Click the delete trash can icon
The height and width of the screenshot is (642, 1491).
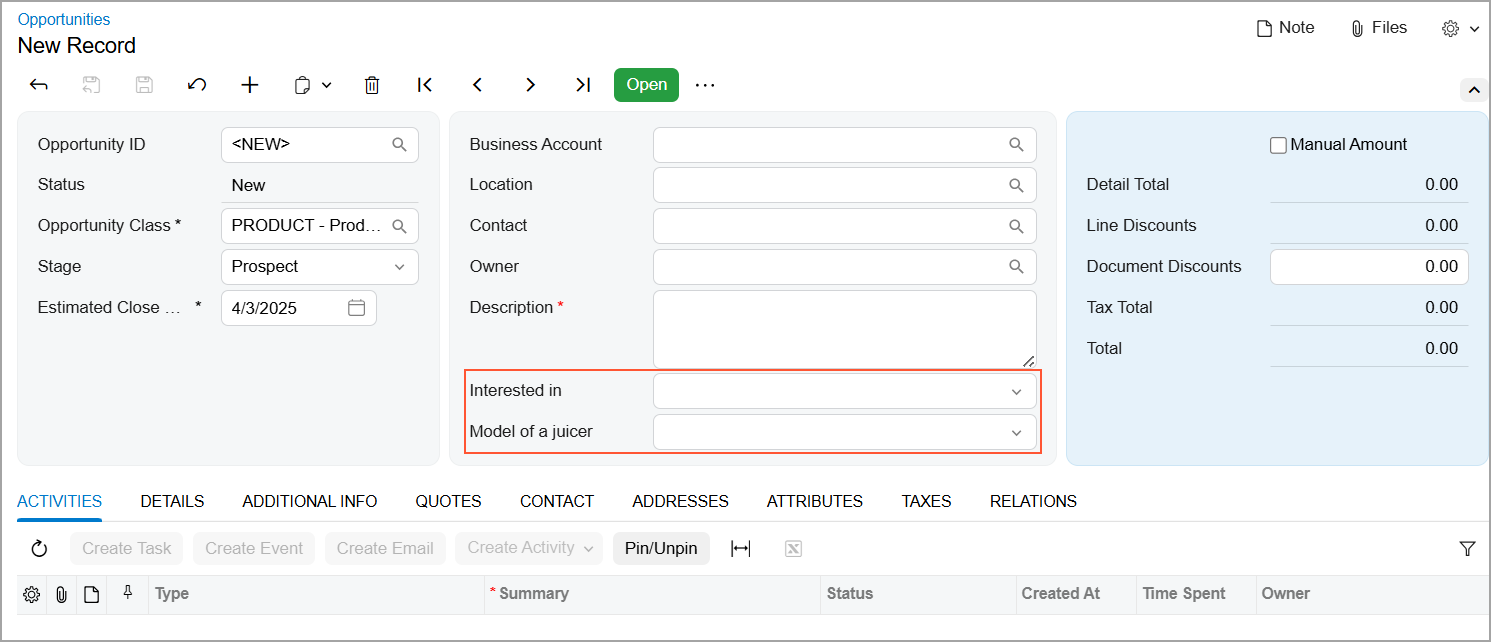pyautogui.click(x=372, y=85)
